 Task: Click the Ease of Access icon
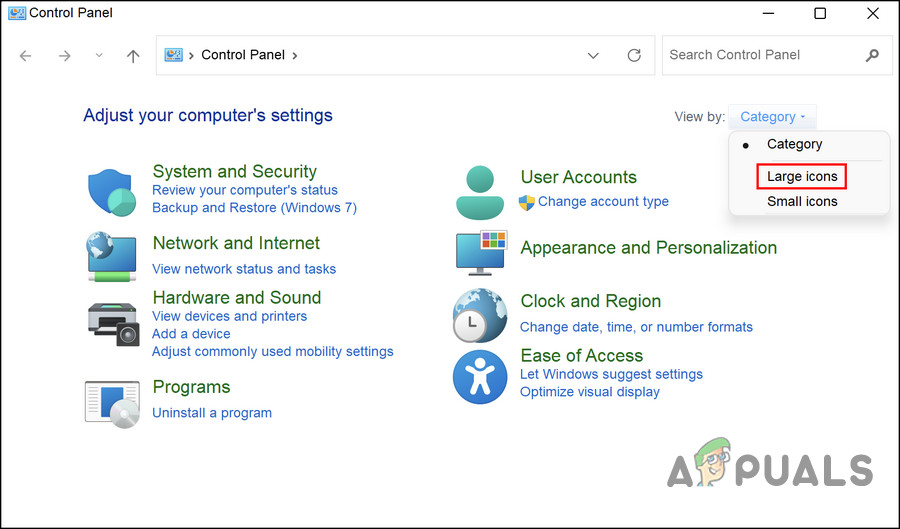tap(480, 377)
